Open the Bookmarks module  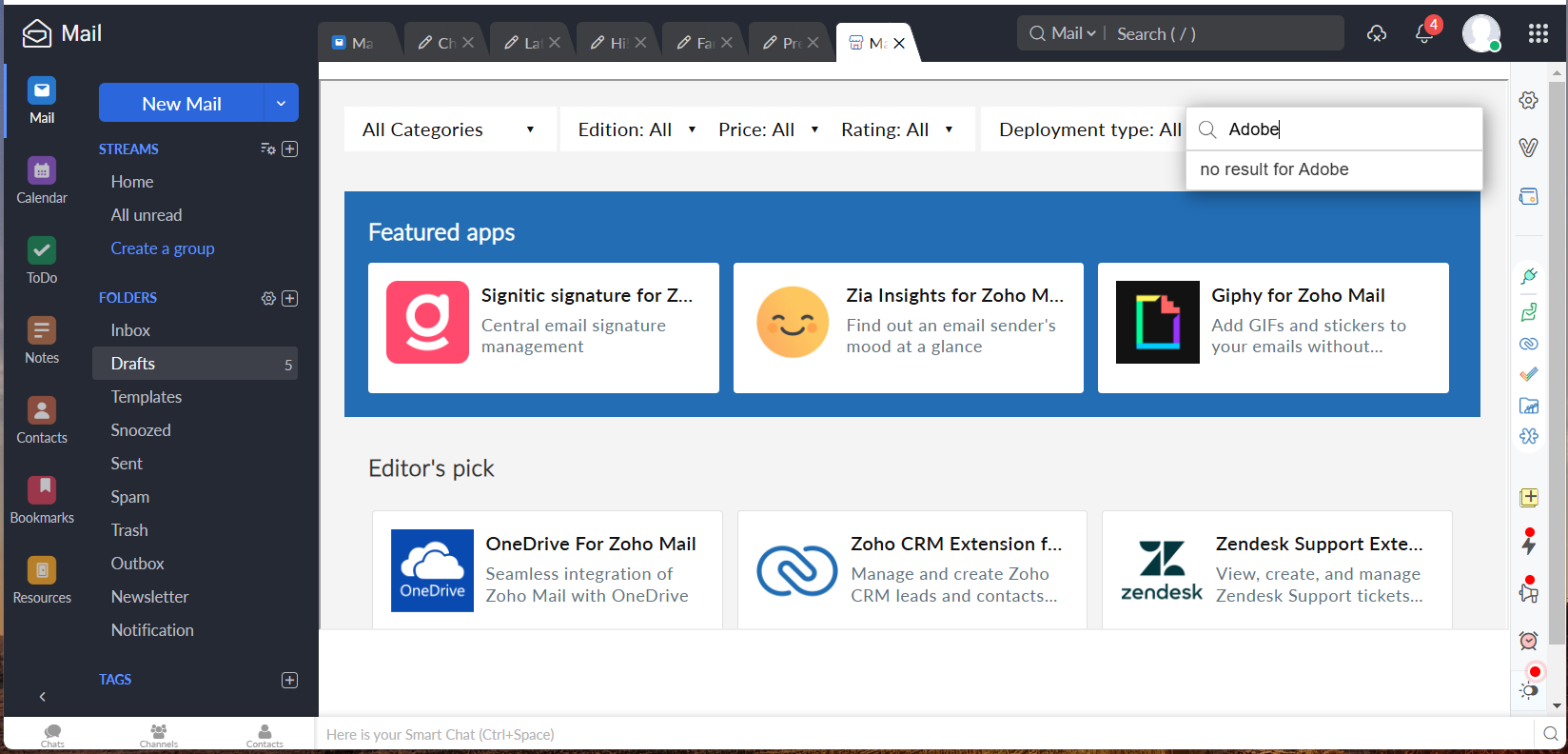click(x=42, y=501)
